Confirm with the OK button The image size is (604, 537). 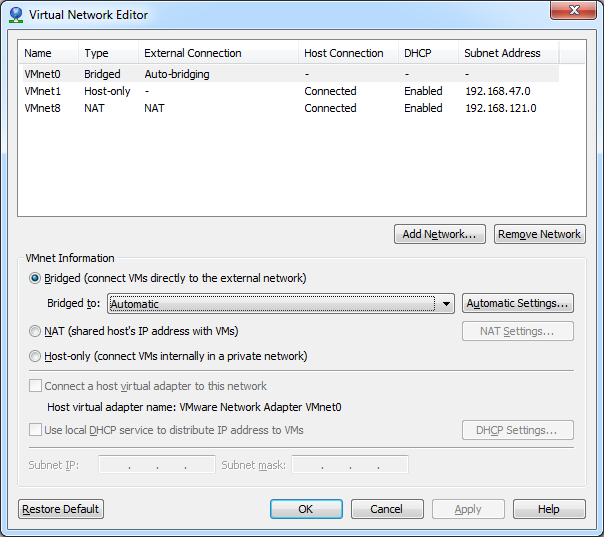(x=306, y=509)
